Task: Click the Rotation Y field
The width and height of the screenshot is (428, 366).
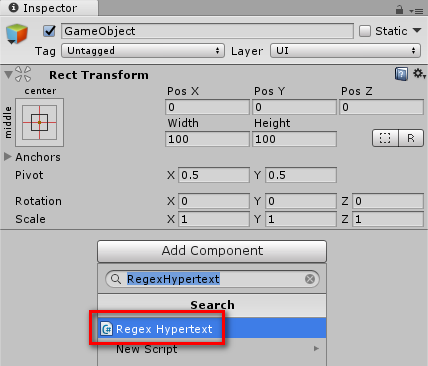Action: click(x=301, y=201)
